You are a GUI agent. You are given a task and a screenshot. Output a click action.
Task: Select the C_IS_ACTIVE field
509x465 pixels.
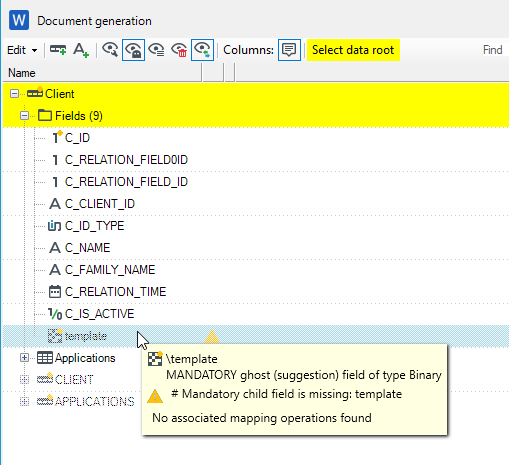click(x=99, y=314)
